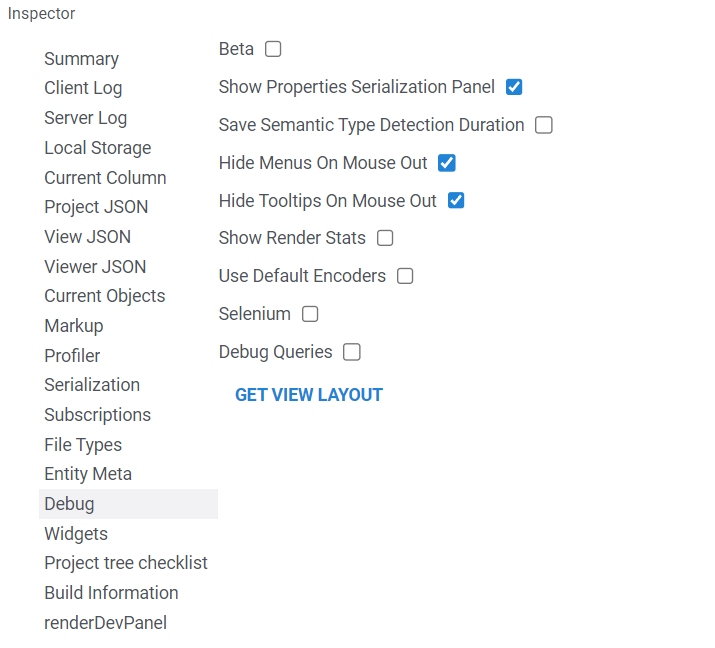The image size is (715, 648).
Task: Check the Debug Queries option
Action: [352, 352]
